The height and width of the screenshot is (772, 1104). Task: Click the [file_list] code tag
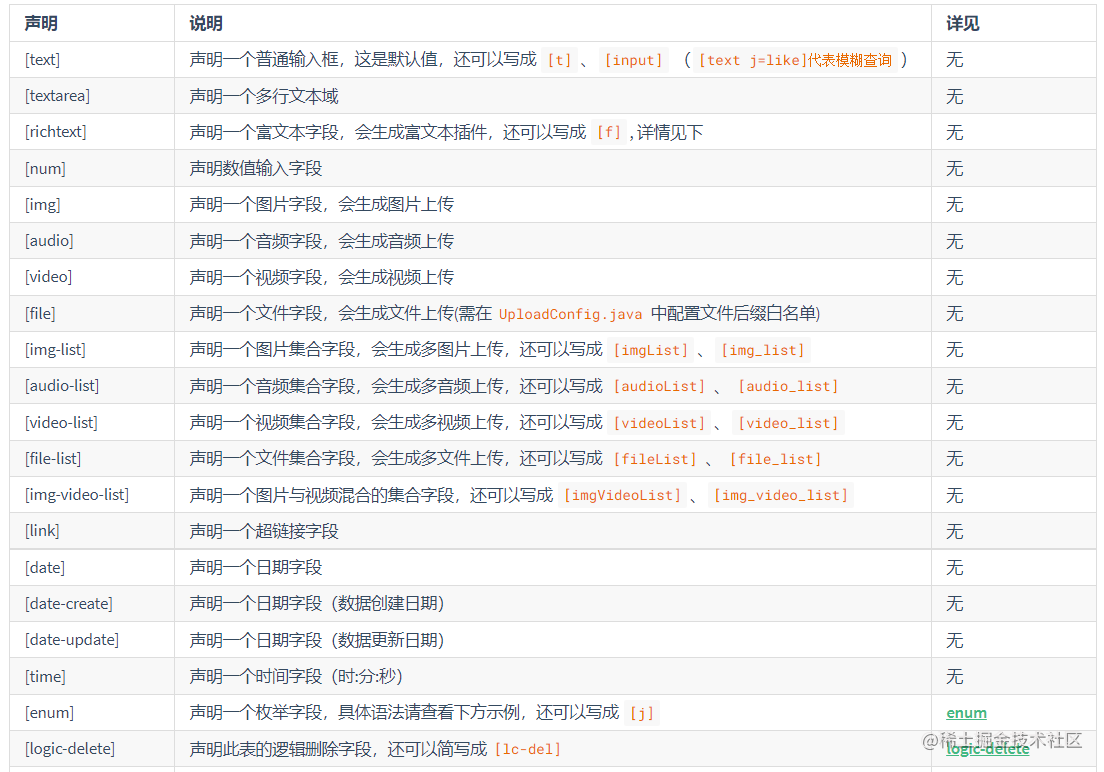(775, 459)
